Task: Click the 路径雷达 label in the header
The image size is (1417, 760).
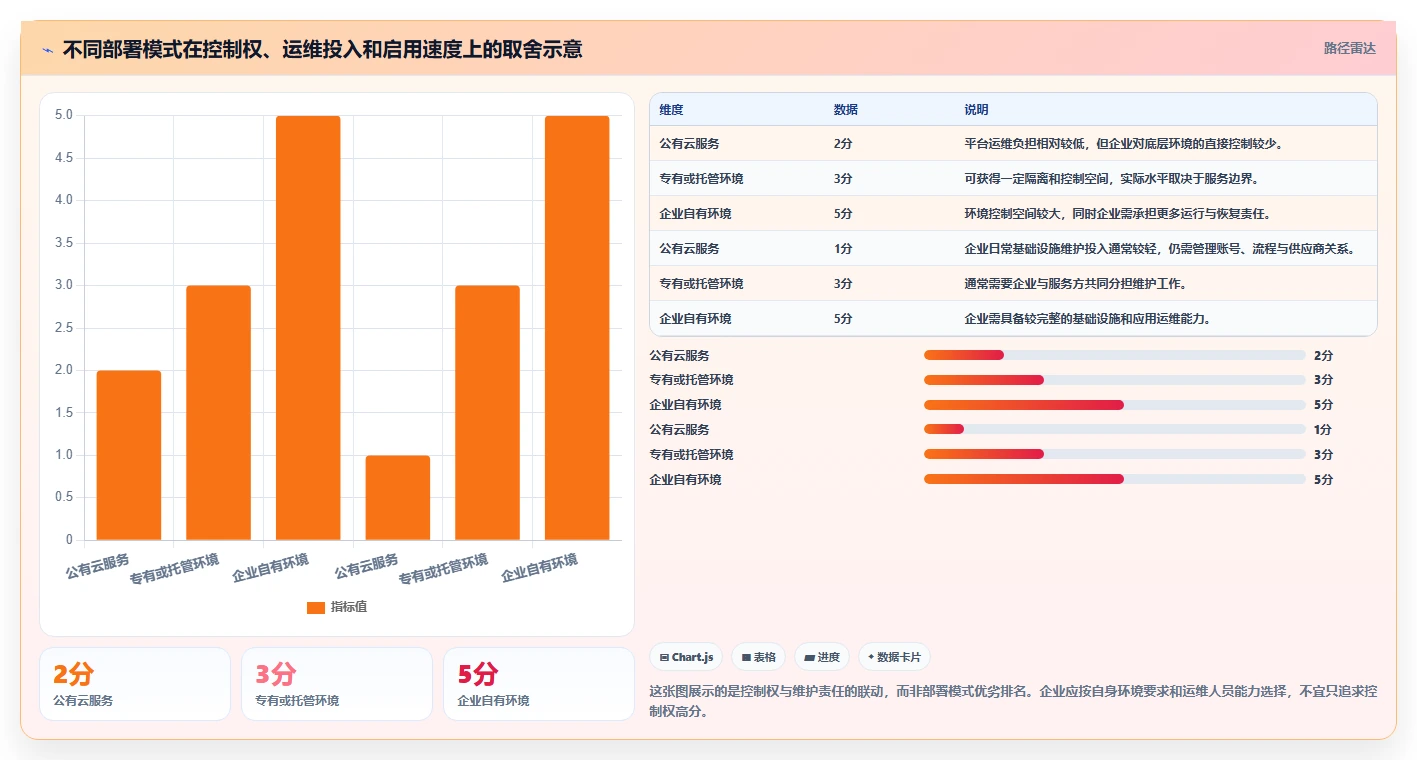Action: tap(1350, 48)
